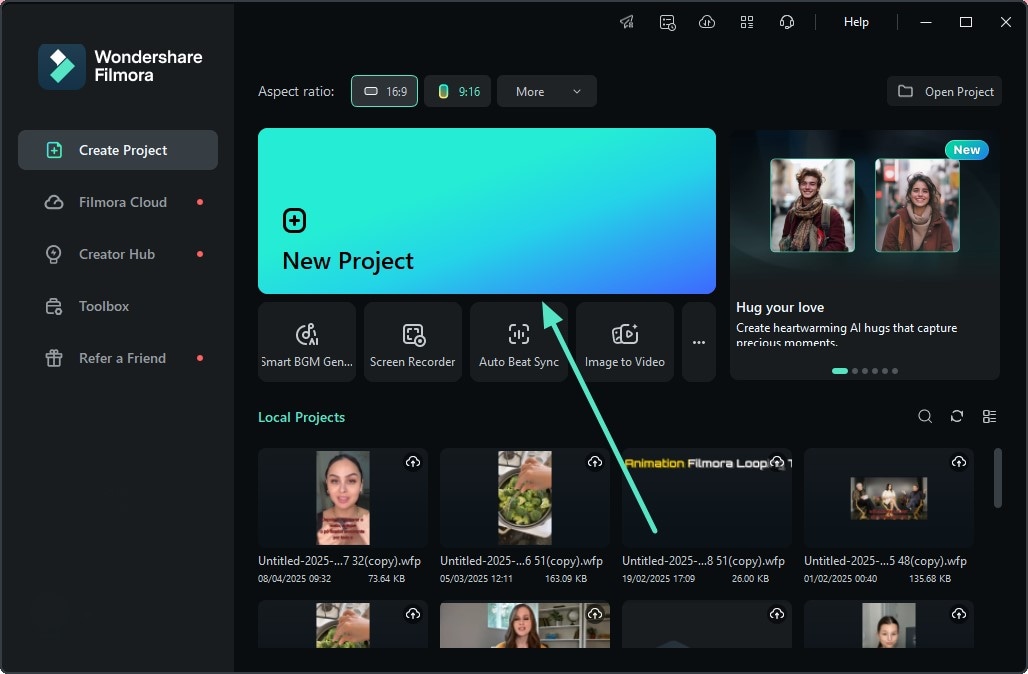This screenshot has width=1028, height=674.
Task: Show more tools via ellipsis button
Action: (699, 342)
